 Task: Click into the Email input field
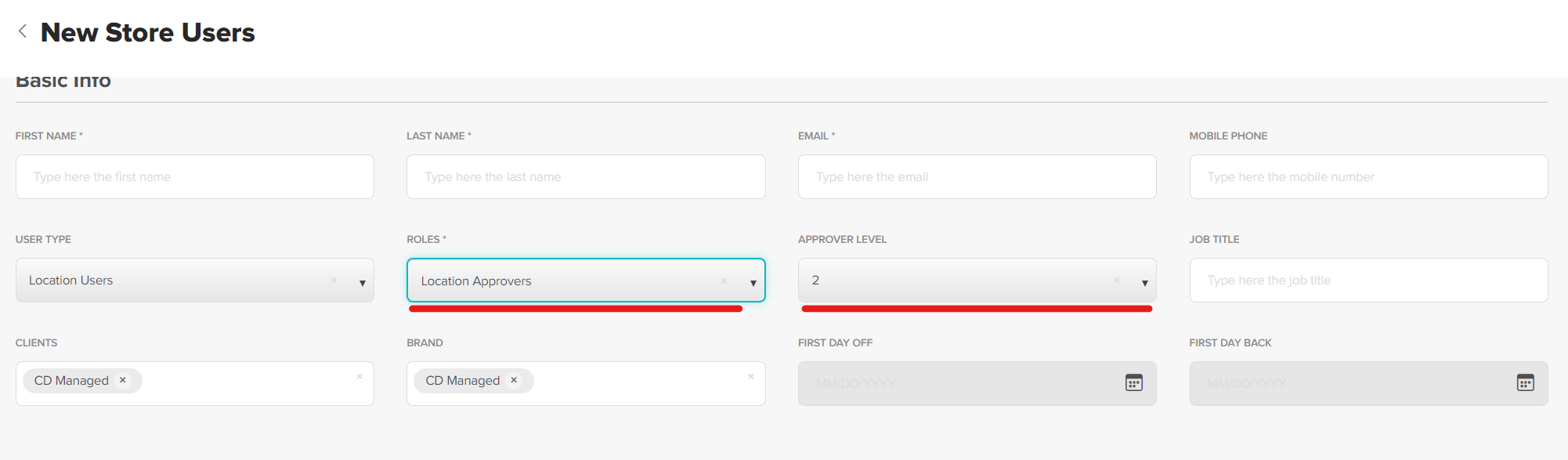tap(977, 177)
